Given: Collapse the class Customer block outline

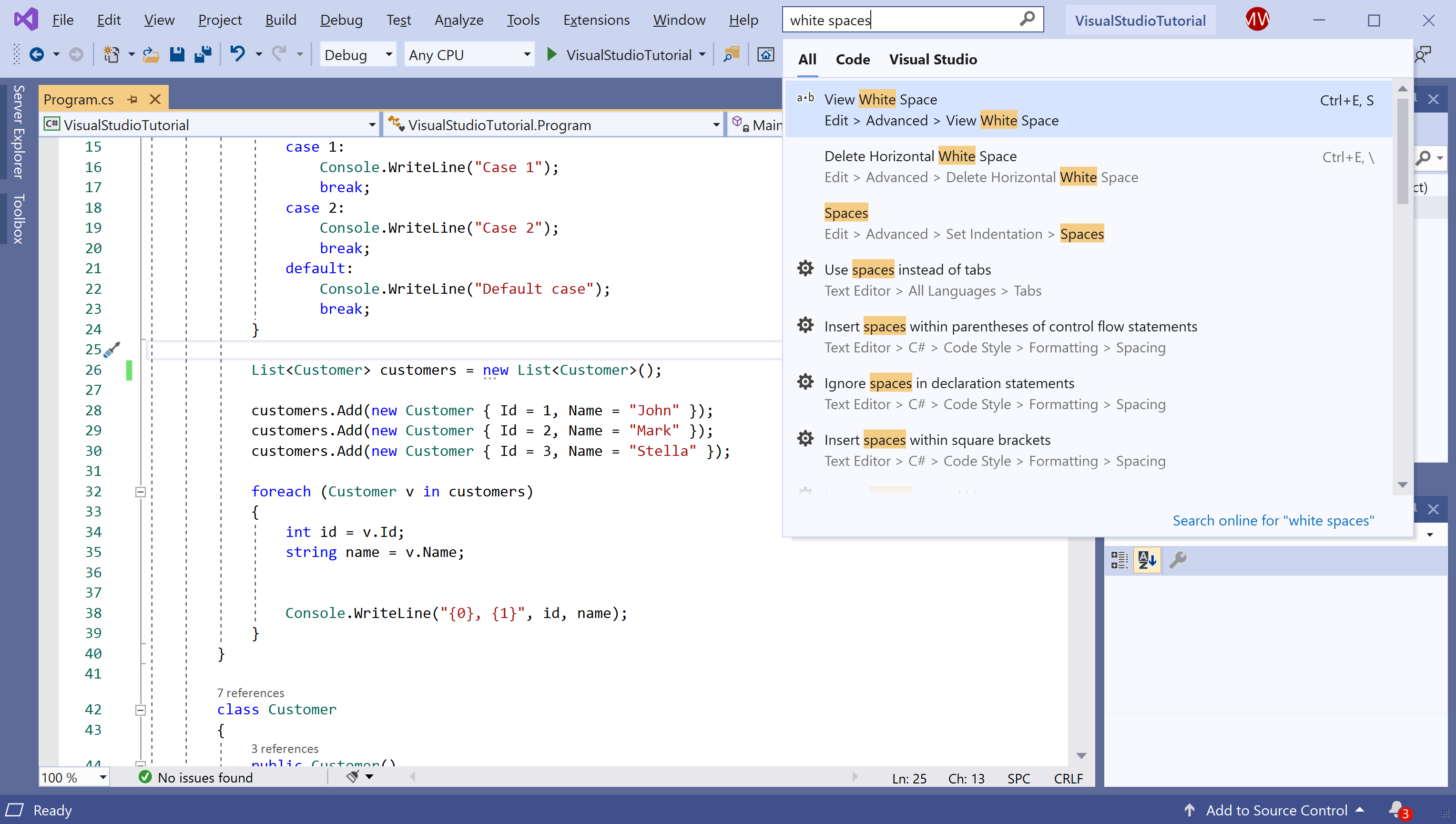Looking at the screenshot, I should (141, 710).
